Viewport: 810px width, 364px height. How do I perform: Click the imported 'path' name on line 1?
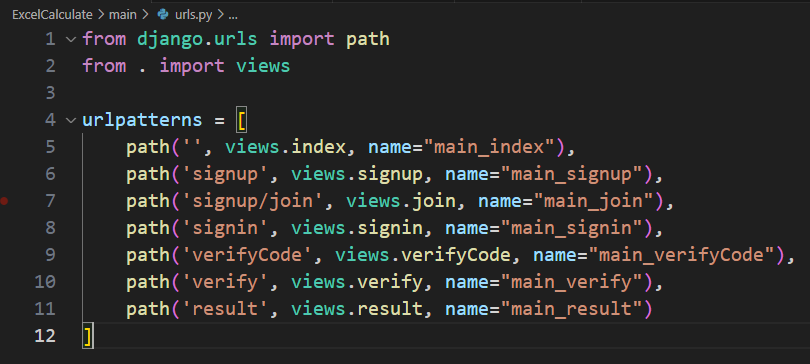pos(368,39)
